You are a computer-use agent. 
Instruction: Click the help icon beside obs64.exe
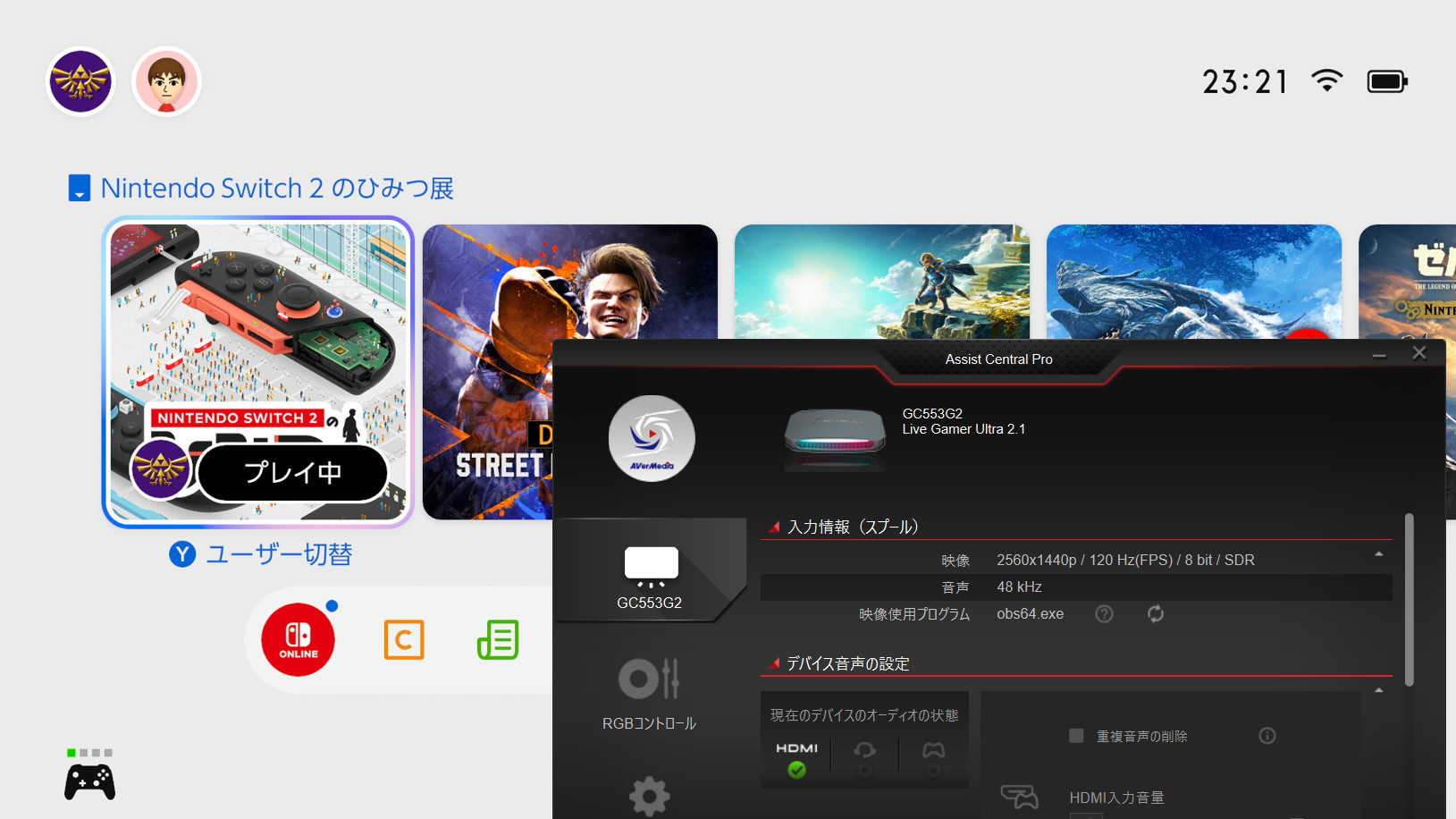tap(1105, 614)
